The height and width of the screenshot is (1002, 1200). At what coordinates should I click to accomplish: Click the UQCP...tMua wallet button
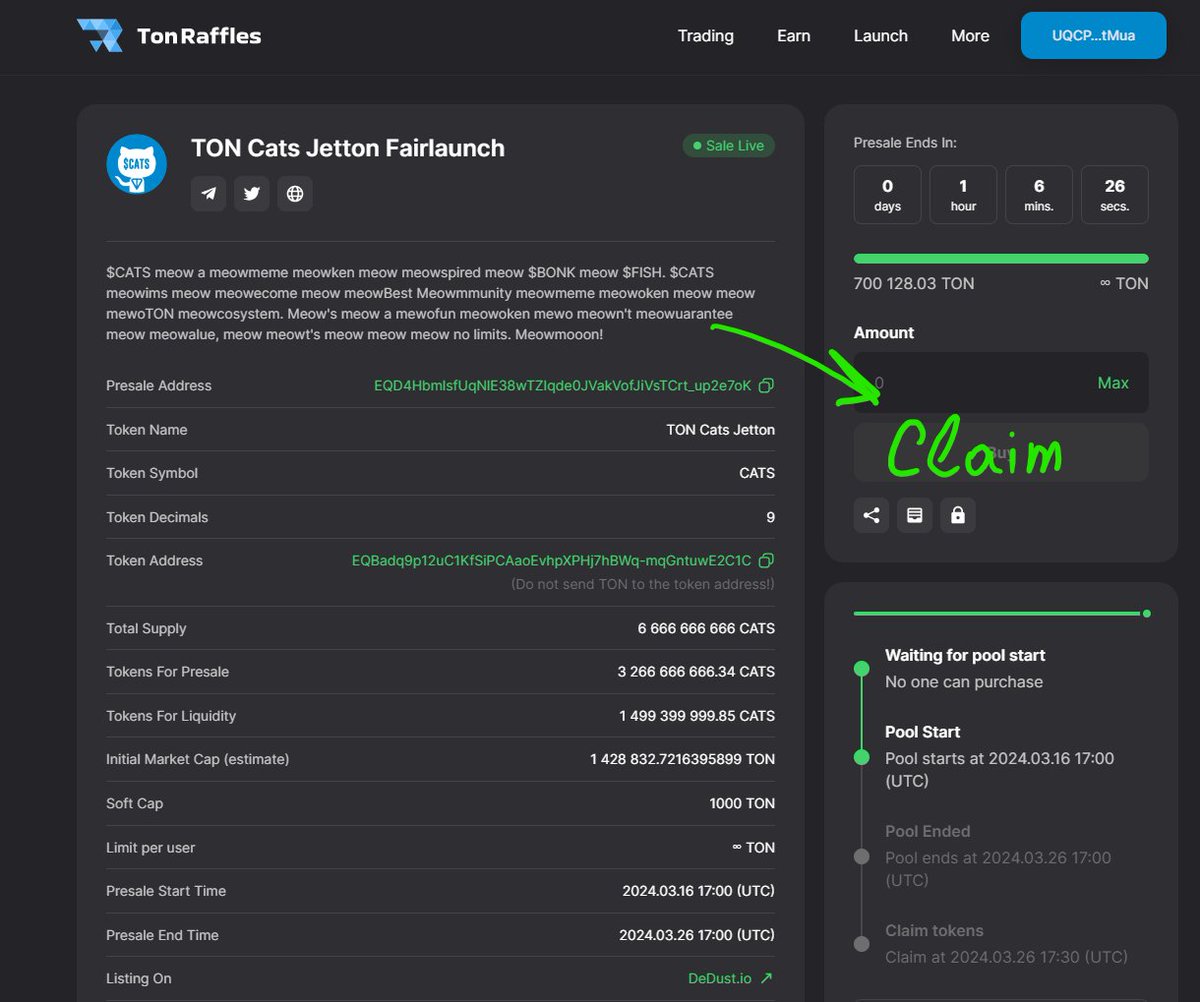coord(1093,36)
